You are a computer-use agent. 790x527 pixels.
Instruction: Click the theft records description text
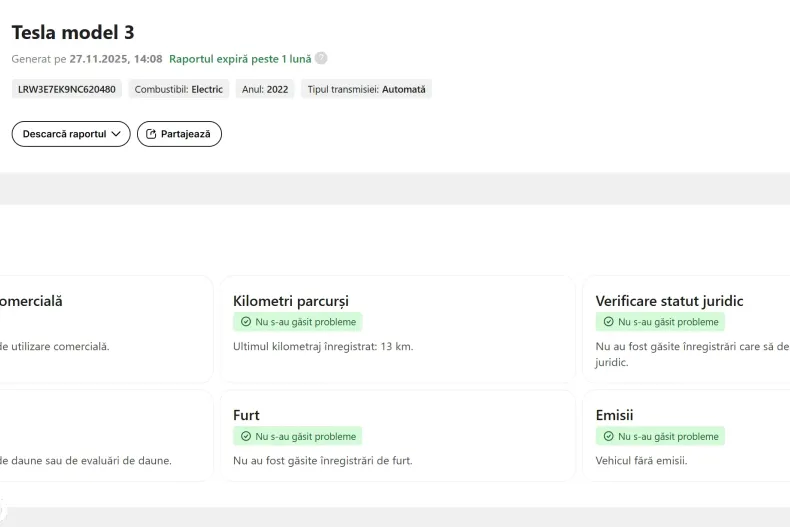tap(322, 460)
